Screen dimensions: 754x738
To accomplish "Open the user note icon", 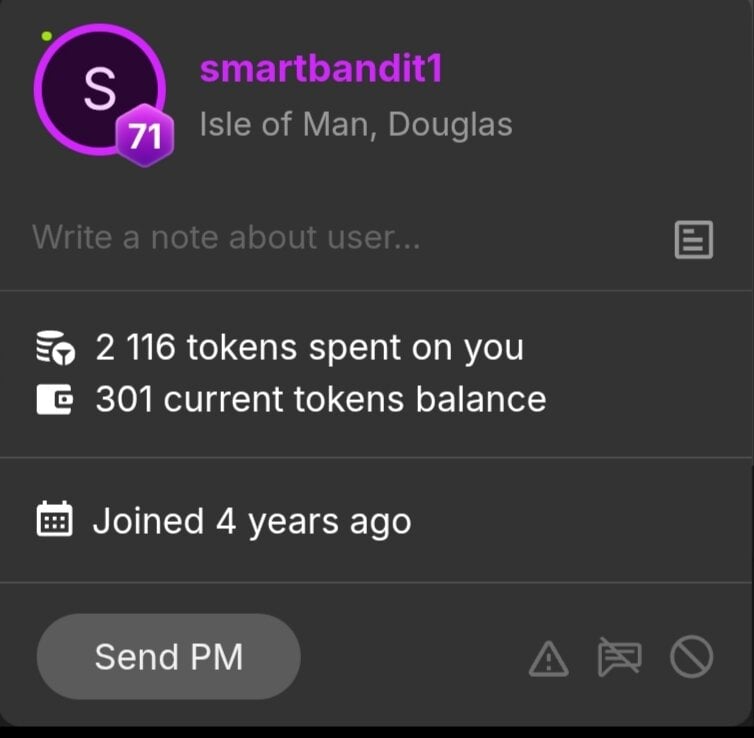I will (x=694, y=240).
